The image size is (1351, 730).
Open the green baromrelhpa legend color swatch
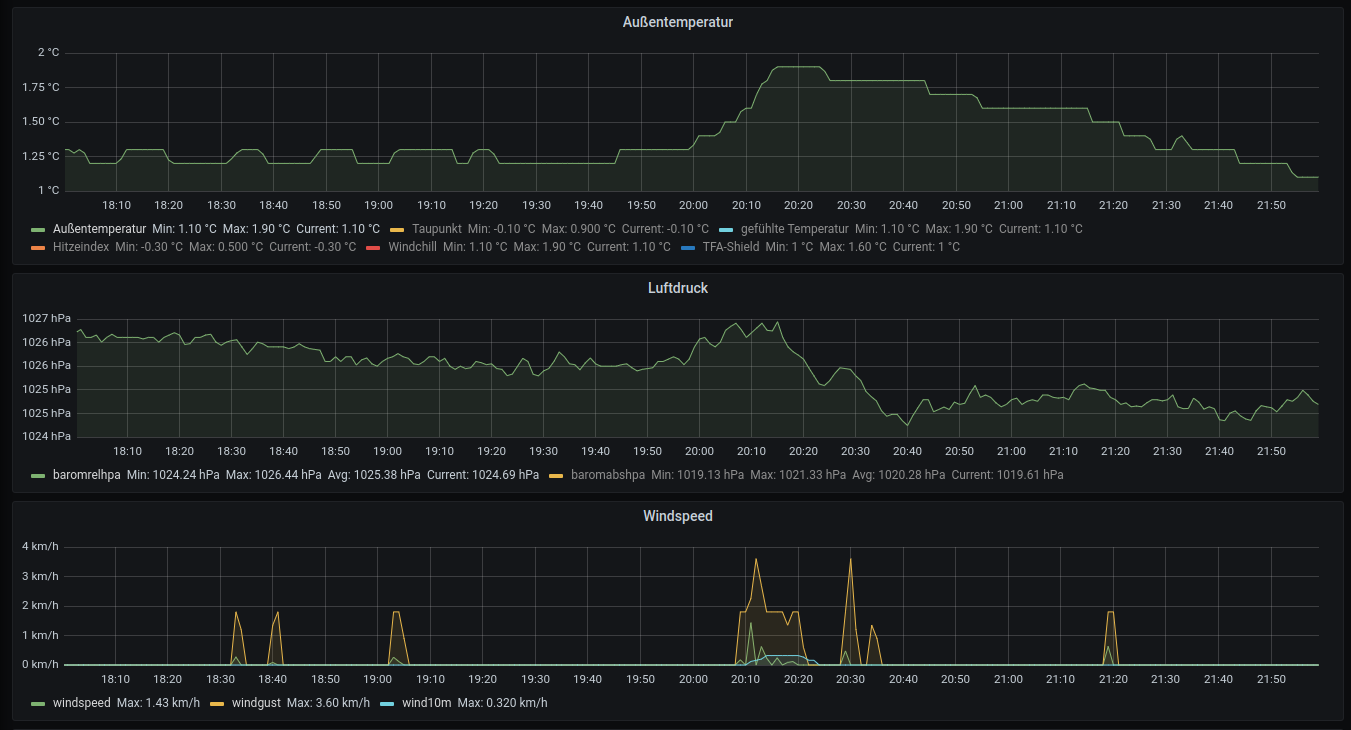click(38, 475)
